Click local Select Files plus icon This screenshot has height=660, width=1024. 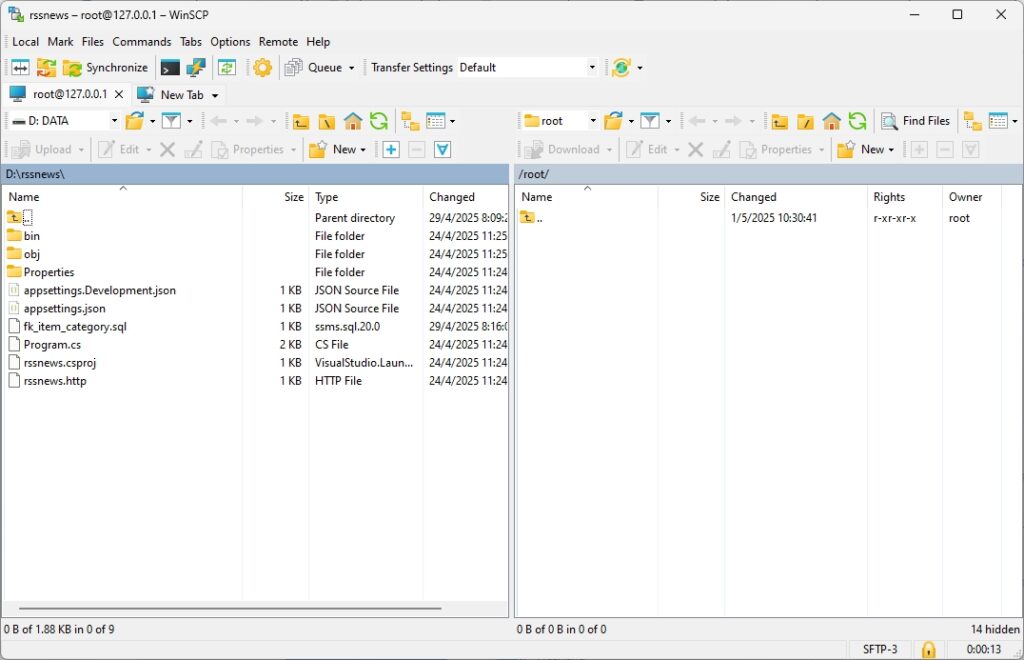click(x=391, y=149)
